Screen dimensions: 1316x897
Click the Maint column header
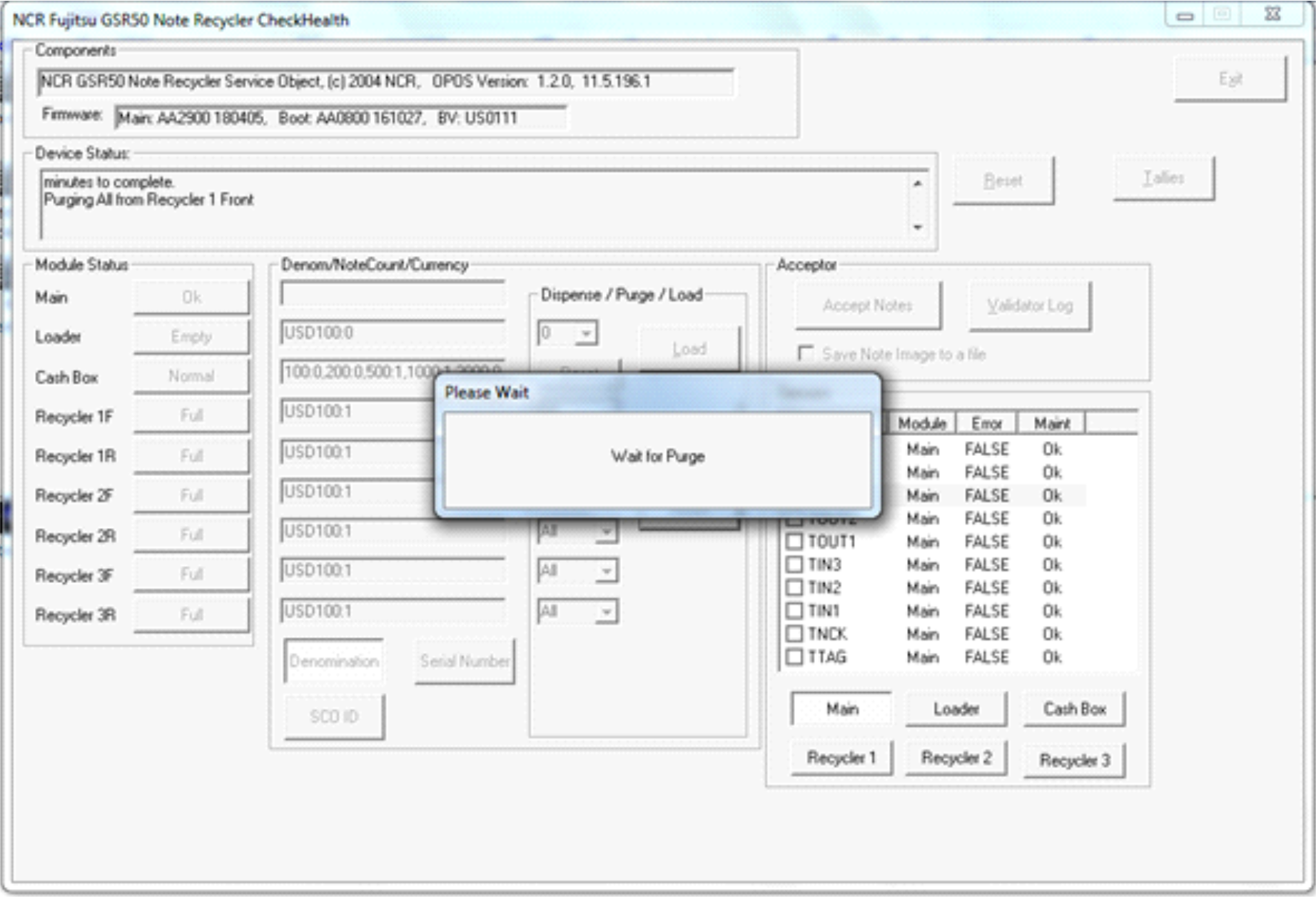[1051, 423]
